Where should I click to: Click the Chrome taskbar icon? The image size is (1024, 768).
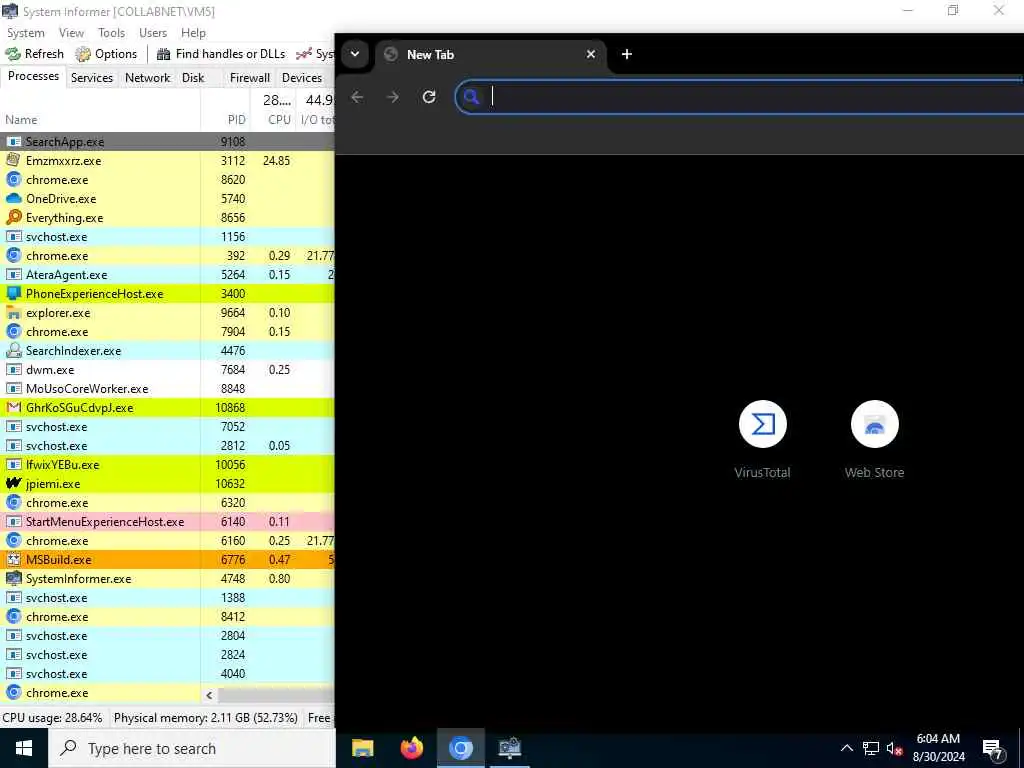[x=460, y=748]
